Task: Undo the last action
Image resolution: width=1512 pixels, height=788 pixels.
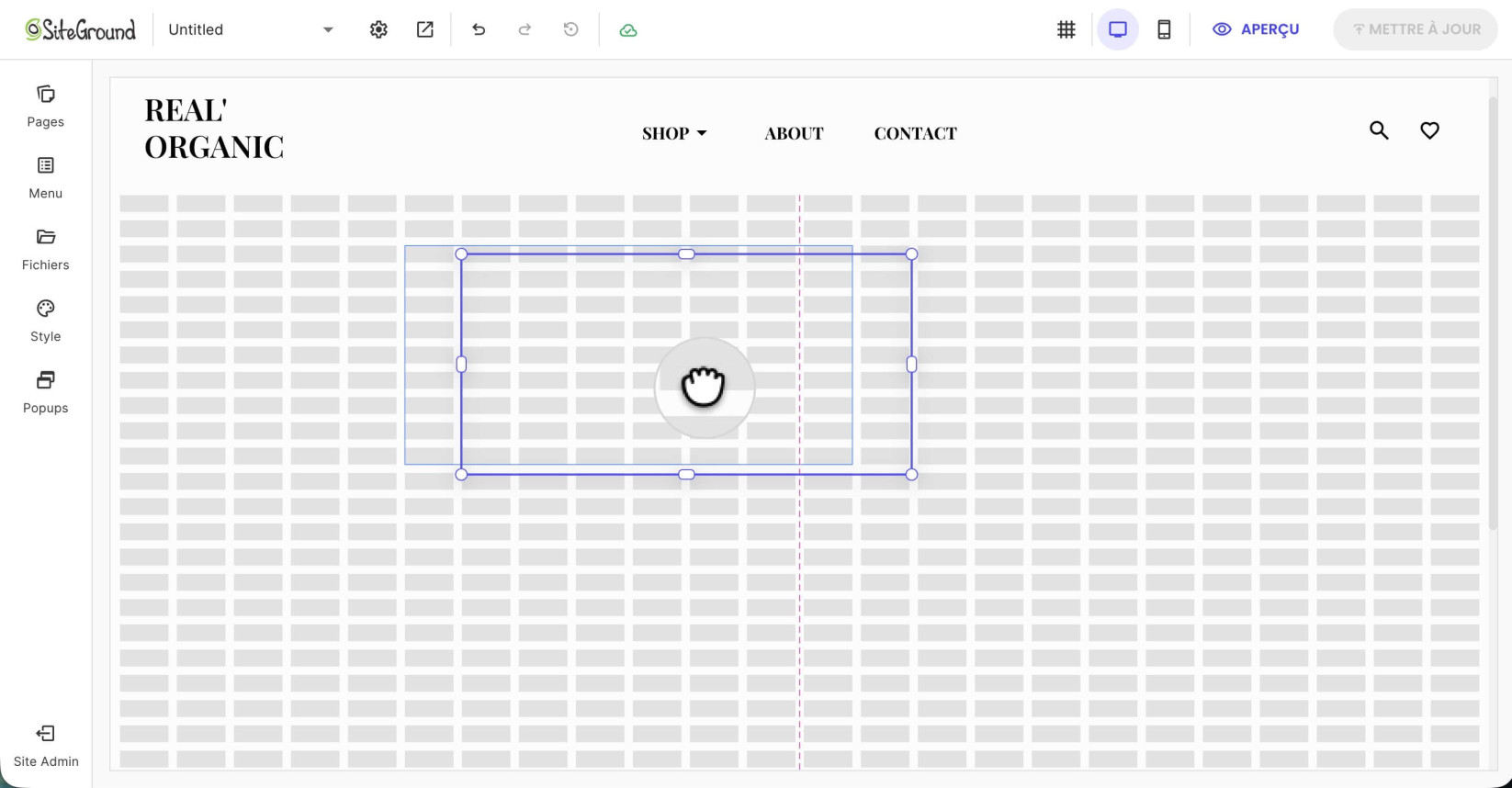Action: [x=479, y=29]
